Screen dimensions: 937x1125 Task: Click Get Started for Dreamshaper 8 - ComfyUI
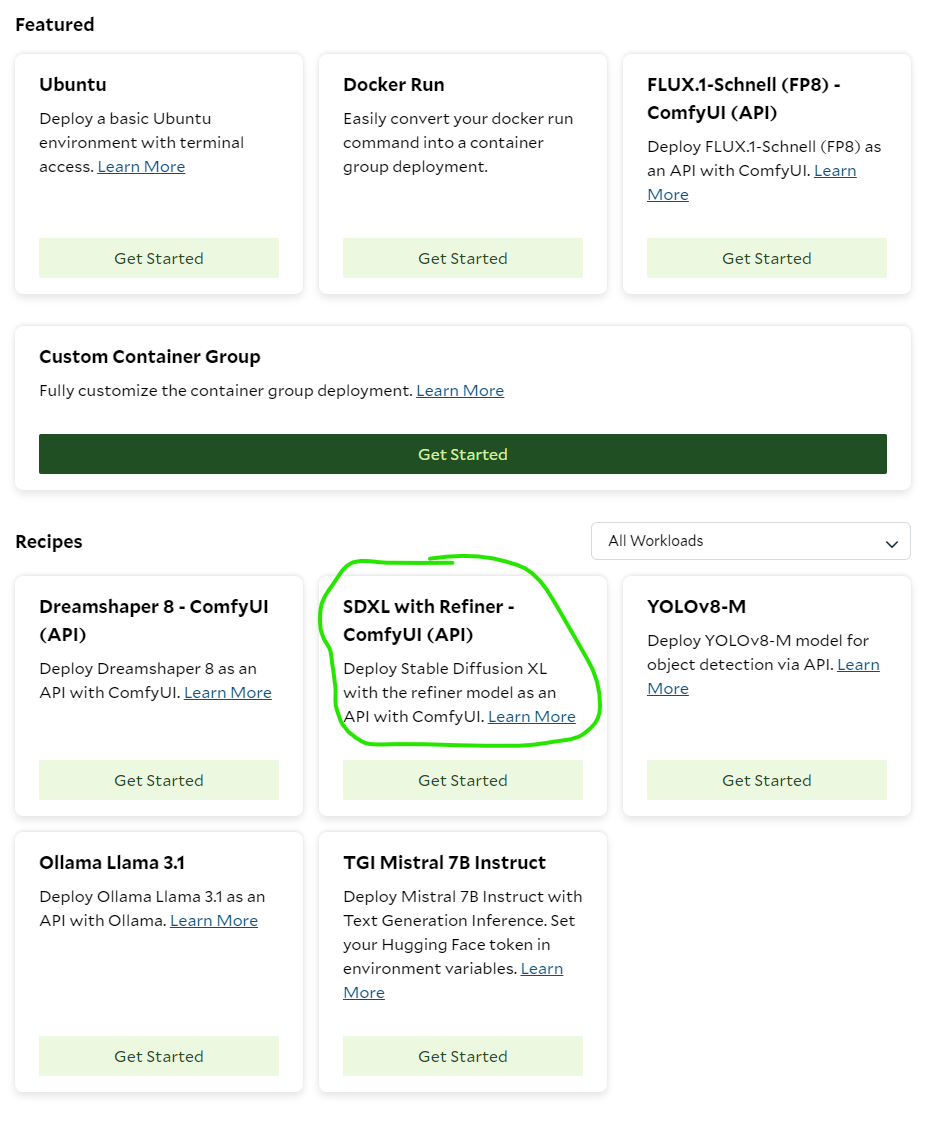tap(159, 781)
